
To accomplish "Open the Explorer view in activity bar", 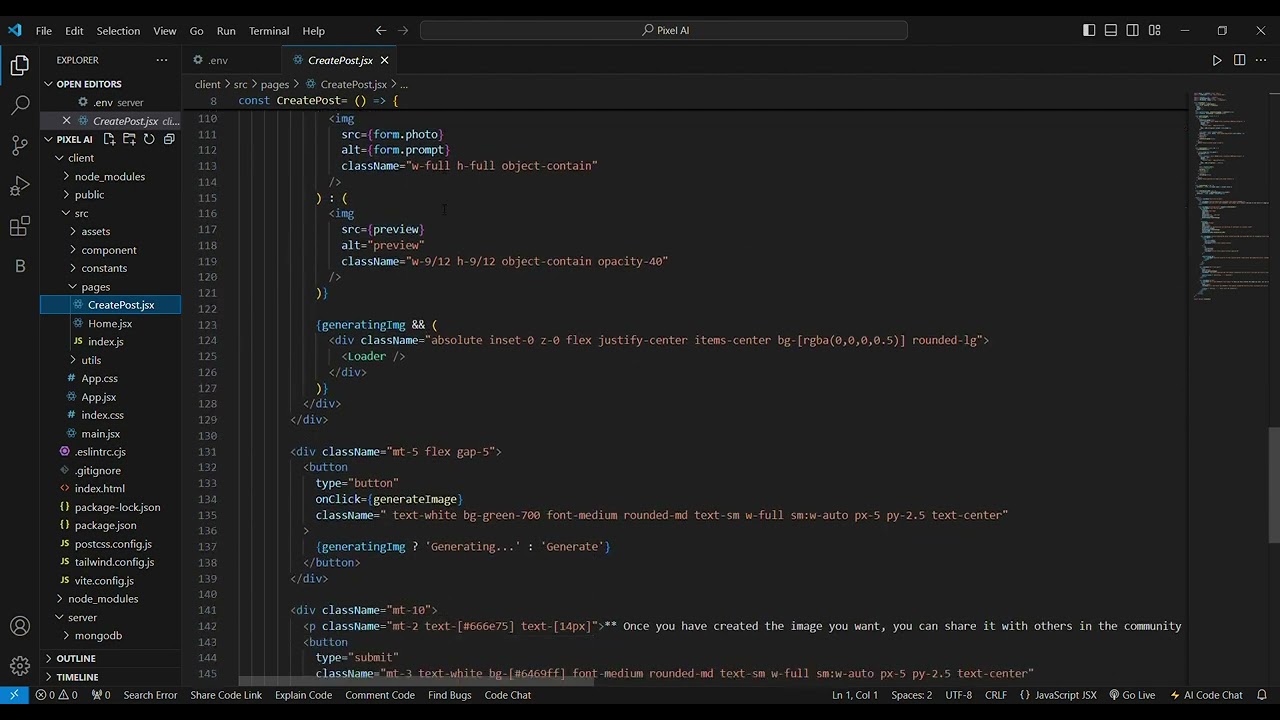I will point(20,66).
